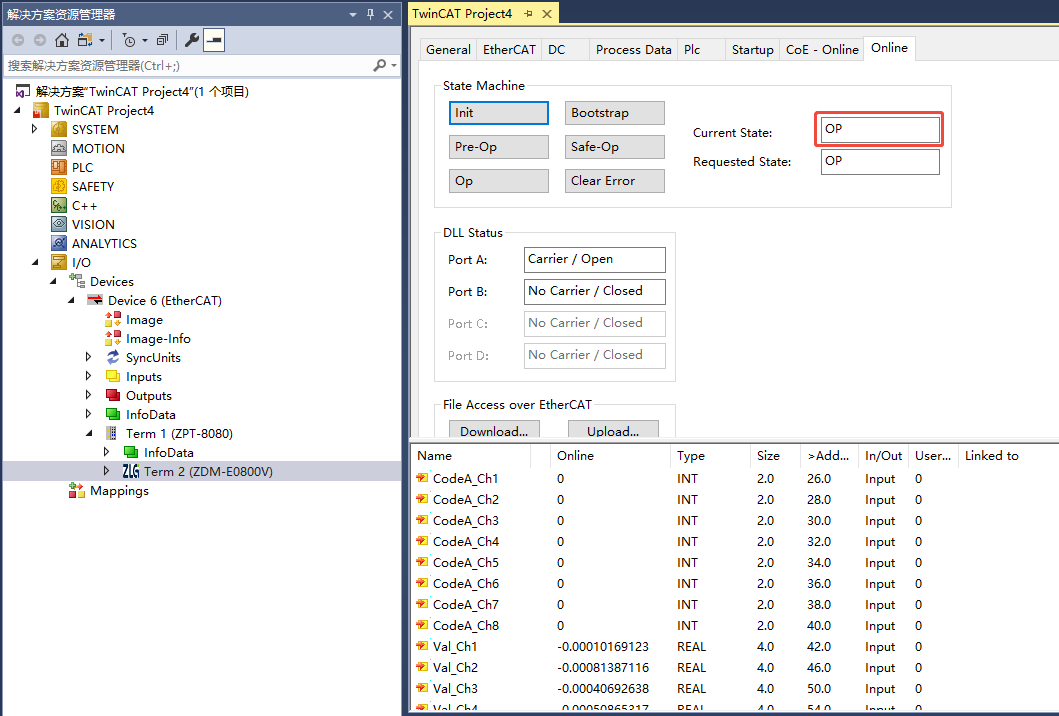This screenshot has width=1059, height=716.
Task: Click the Clear Error button
Action: pyautogui.click(x=614, y=181)
